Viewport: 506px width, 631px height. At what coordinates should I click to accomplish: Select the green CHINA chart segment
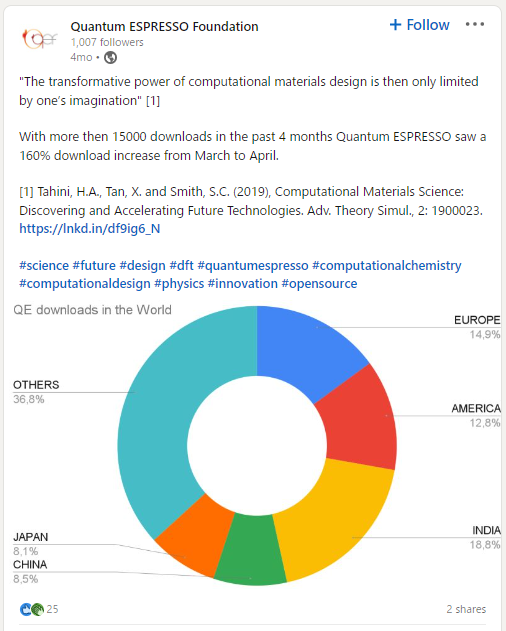pos(248,551)
